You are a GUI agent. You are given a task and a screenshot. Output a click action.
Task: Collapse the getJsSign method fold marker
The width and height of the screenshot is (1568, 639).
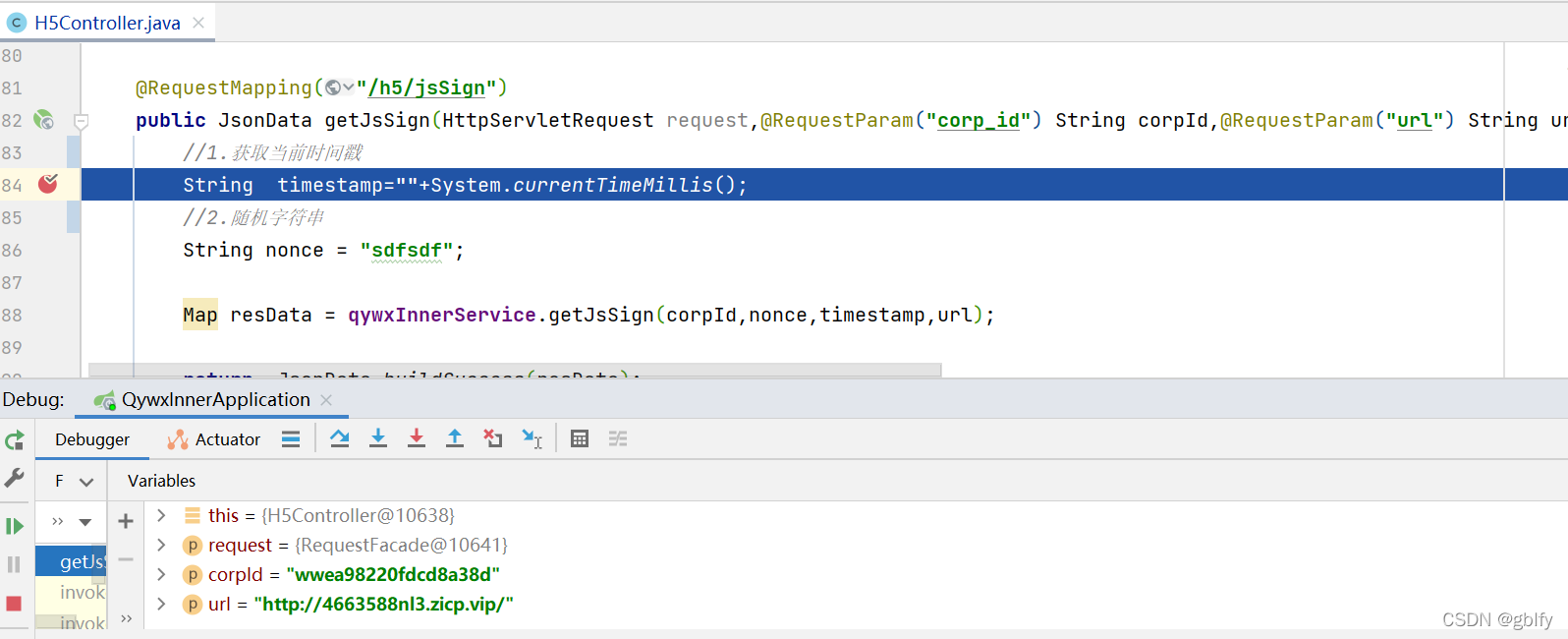pos(82,122)
